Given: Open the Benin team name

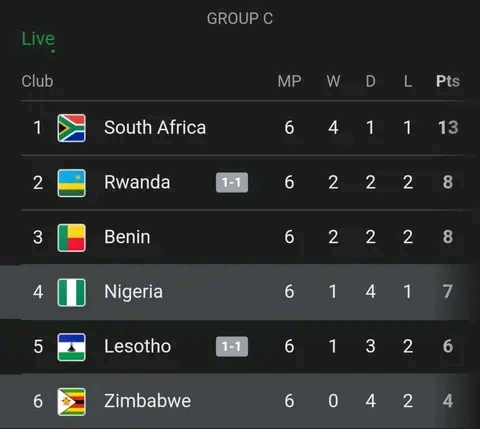Looking at the screenshot, I should (x=127, y=237).
